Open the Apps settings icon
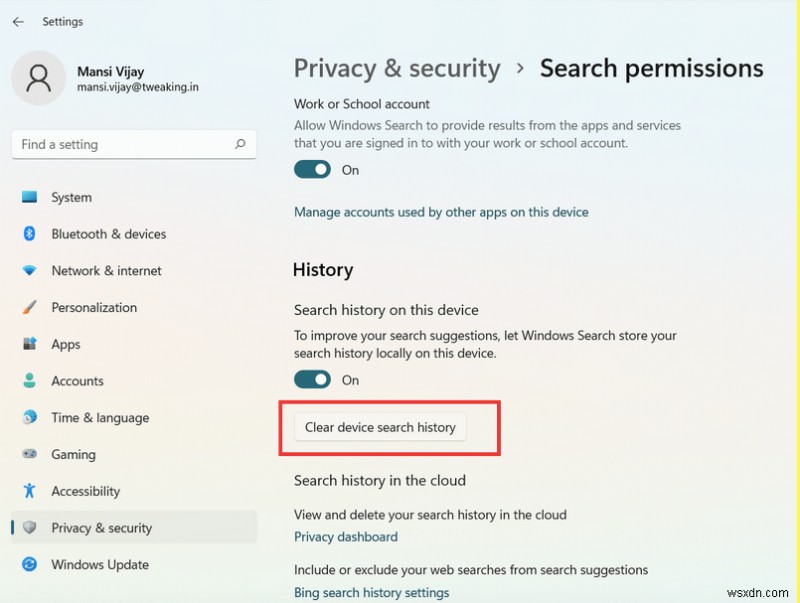This screenshot has height=603, width=800. pyautogui.click(x=30, y=344)
